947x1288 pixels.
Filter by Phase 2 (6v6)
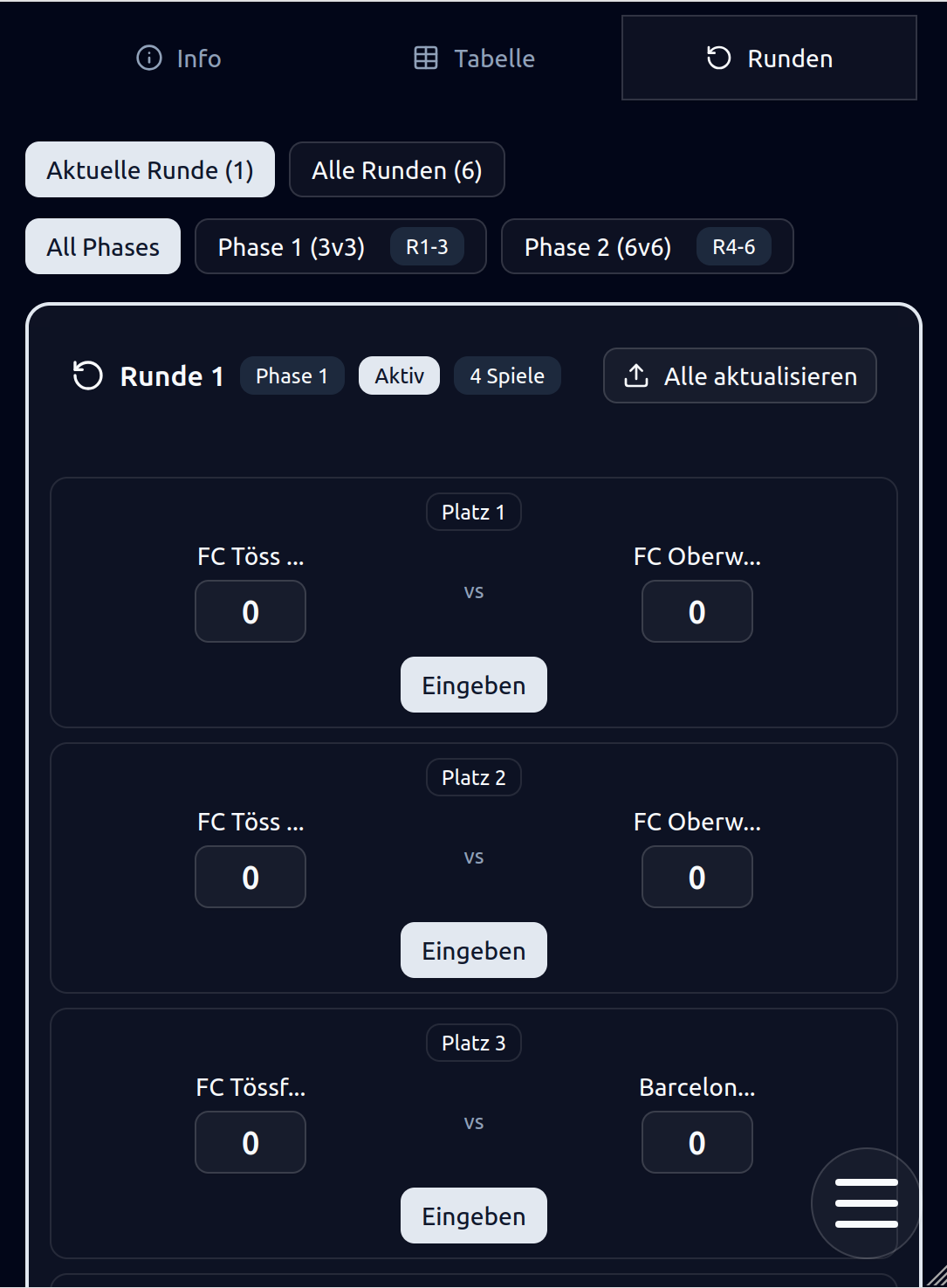tap(647, 246)
